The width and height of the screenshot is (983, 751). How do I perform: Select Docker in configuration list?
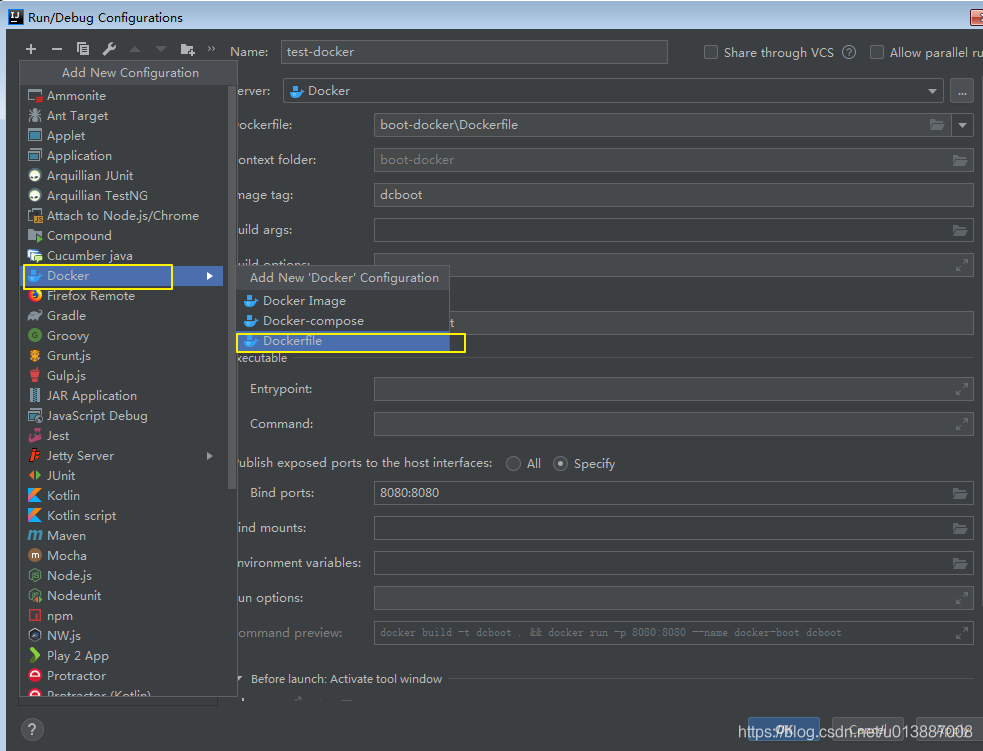[x=123, y=276]
